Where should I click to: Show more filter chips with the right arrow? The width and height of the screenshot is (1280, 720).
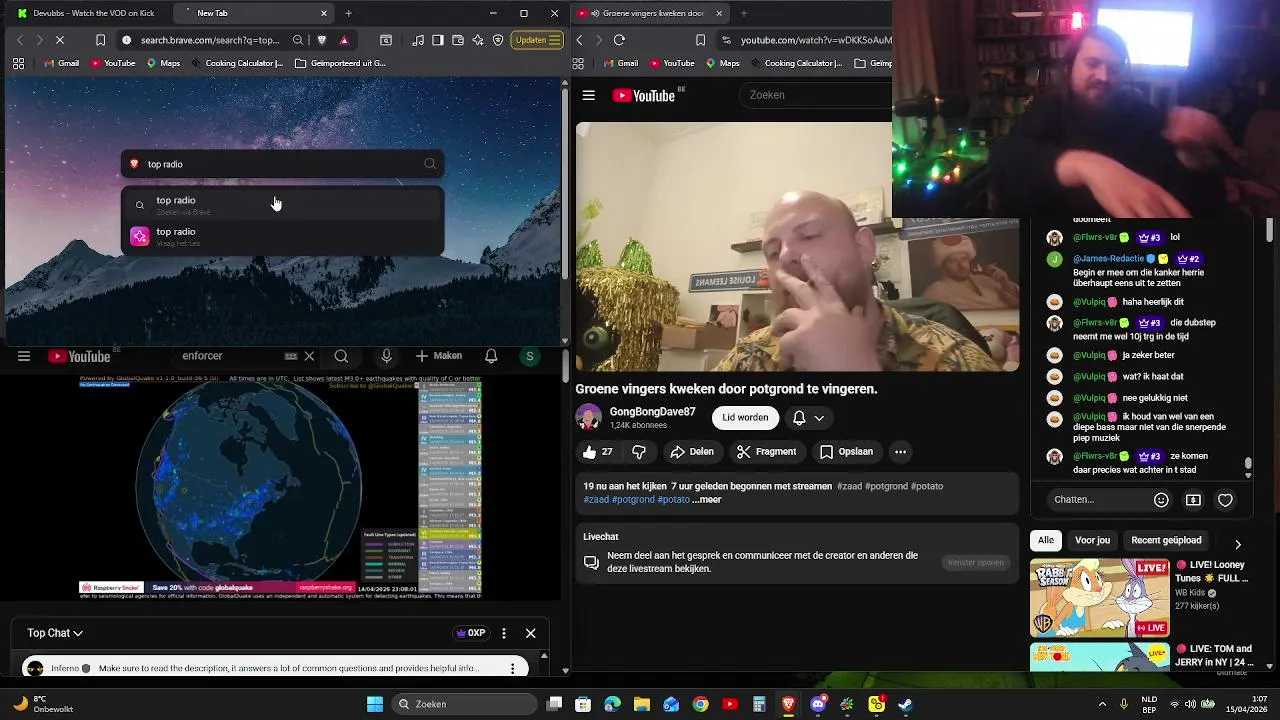[1238, 545]
